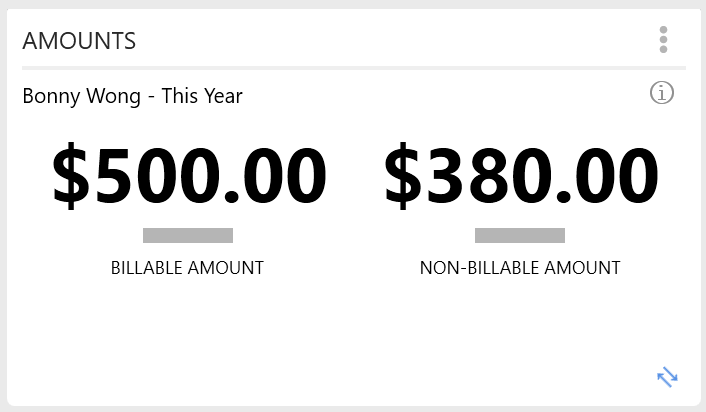706x412 pixels.
Task: Click the $380.00 non-billable value
Action: (521, 175)
